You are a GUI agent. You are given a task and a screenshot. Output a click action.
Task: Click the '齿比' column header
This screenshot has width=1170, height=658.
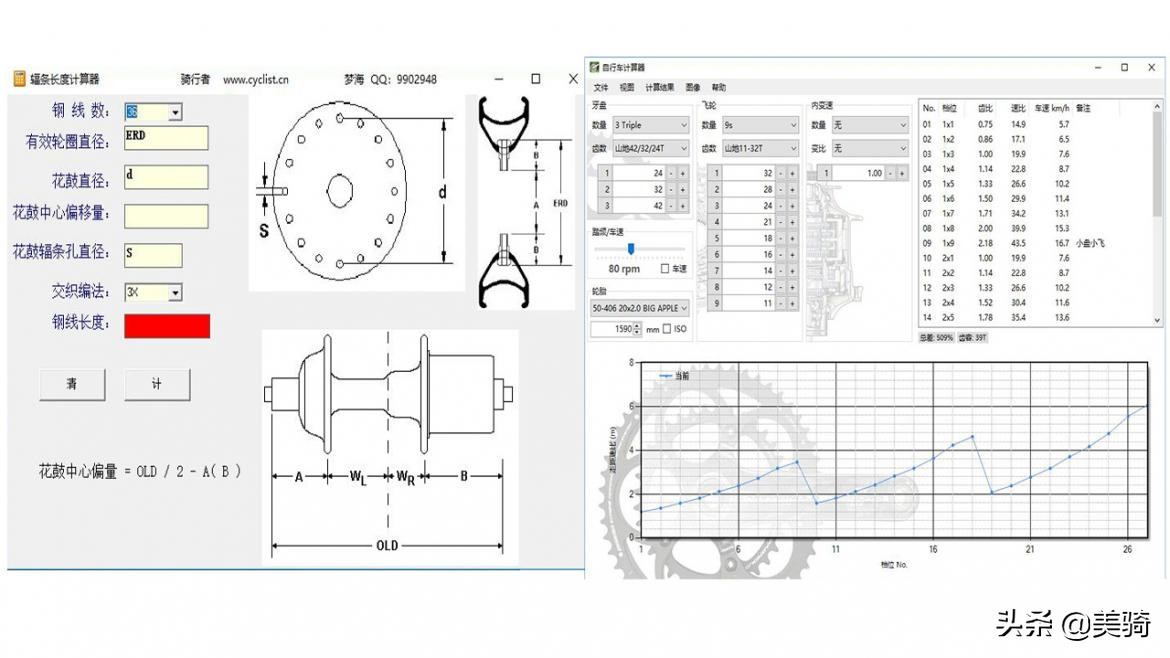tap(985, 108)
